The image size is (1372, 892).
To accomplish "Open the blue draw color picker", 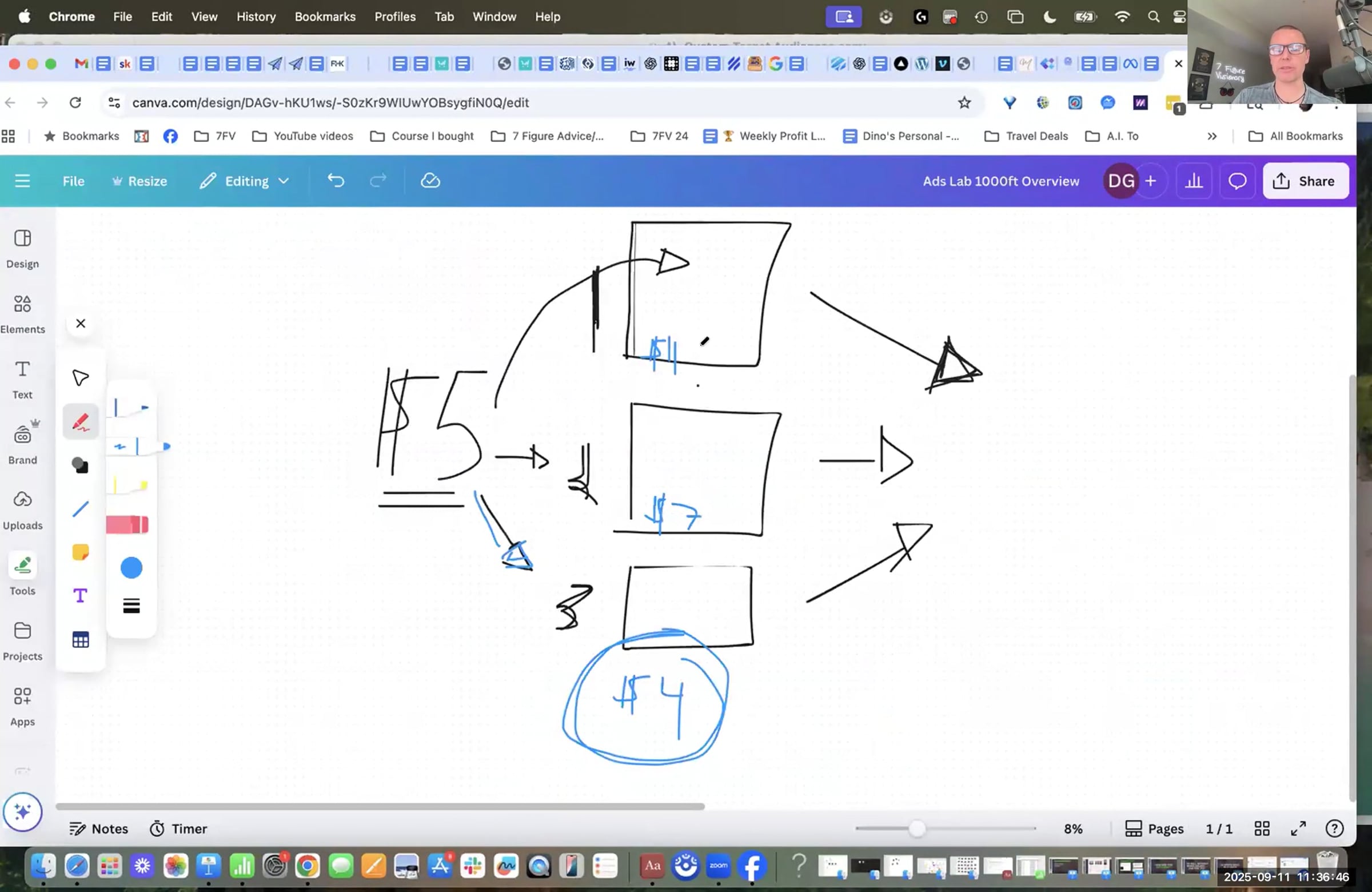I will pyautogui.click(x=131, y=567).
